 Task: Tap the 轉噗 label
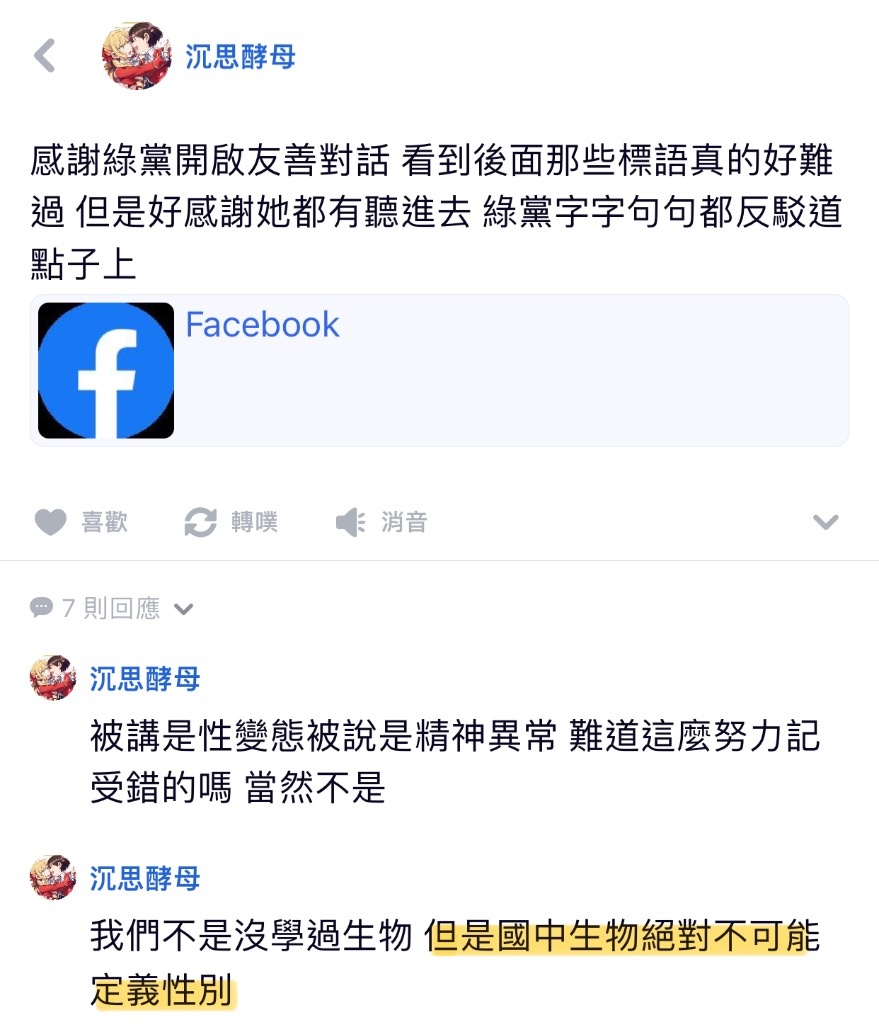pos(254,522)
